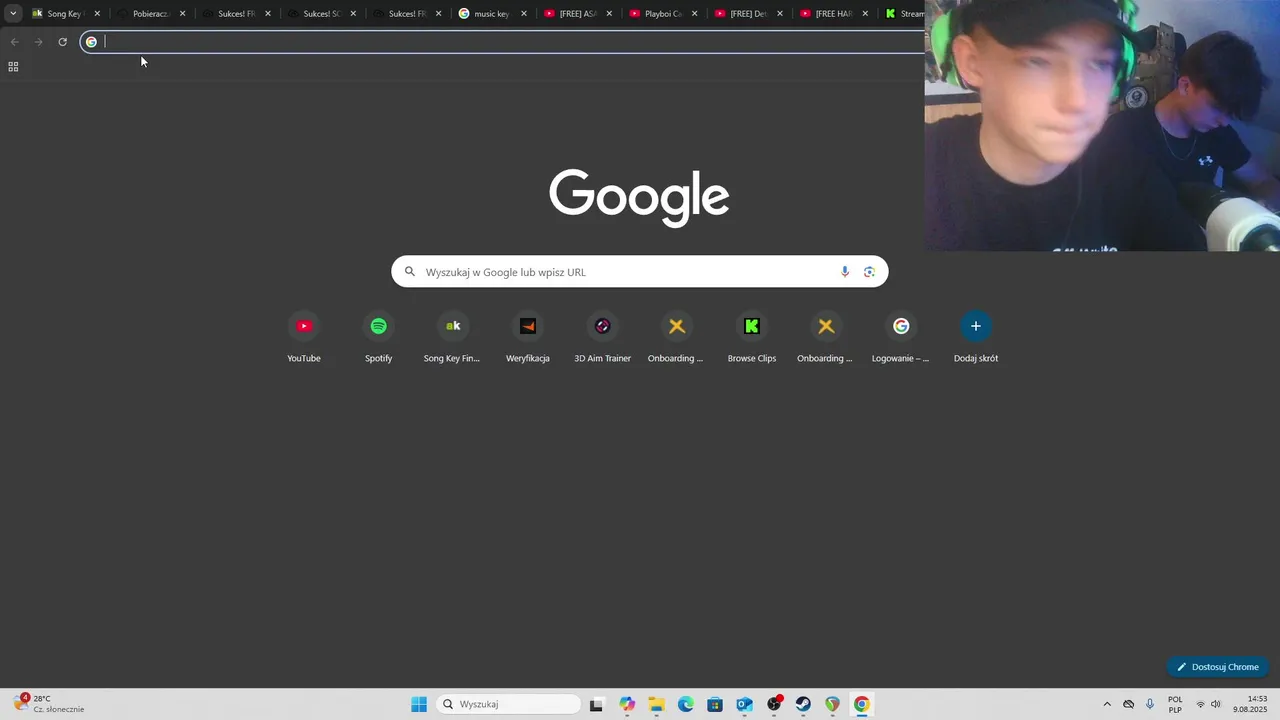The width and height of the screenshot is (1280, 720).
Task: Click the Dodaj skrót plus button
Action: pyautogui.click(x=976, y=326)
